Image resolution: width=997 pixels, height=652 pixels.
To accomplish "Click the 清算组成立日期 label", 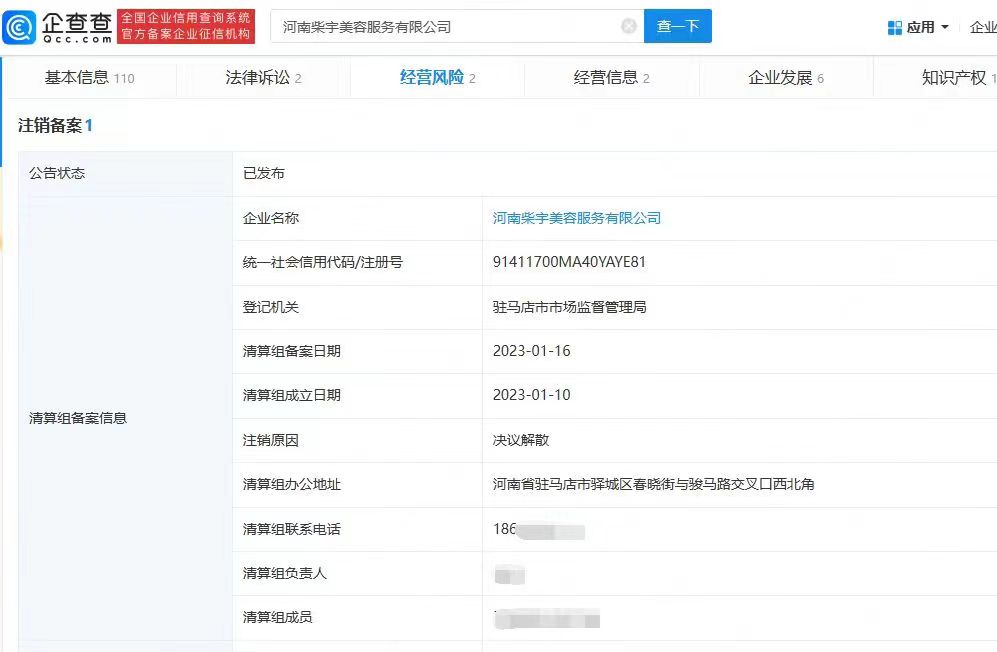I will click(292, 395).
